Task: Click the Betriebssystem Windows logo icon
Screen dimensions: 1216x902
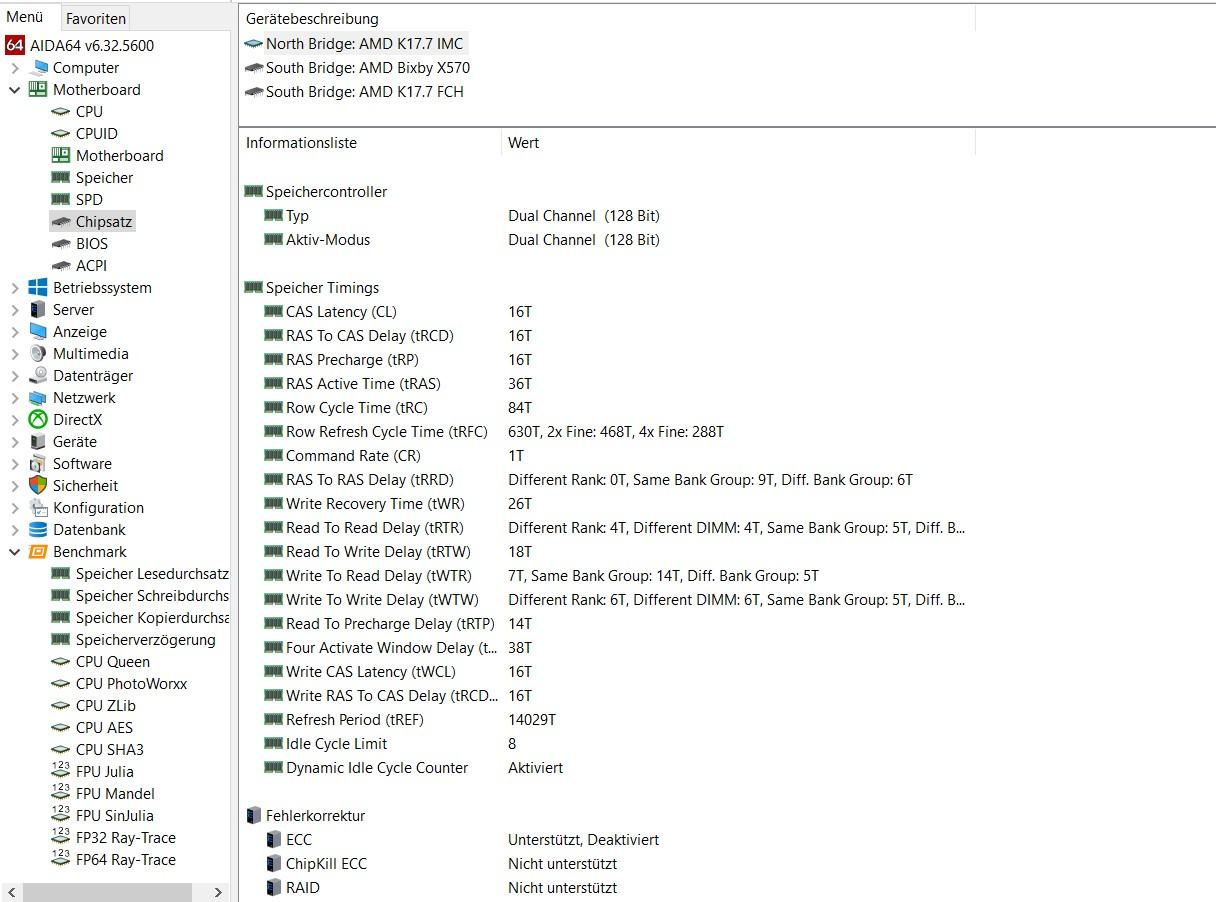Action: point(38,288)
